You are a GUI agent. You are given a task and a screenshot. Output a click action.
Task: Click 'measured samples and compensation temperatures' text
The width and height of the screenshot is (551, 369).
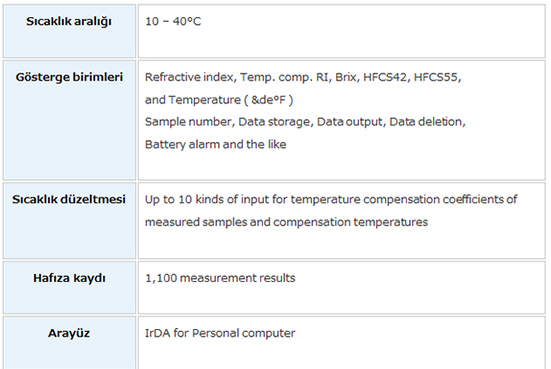[x=286, y=222]
